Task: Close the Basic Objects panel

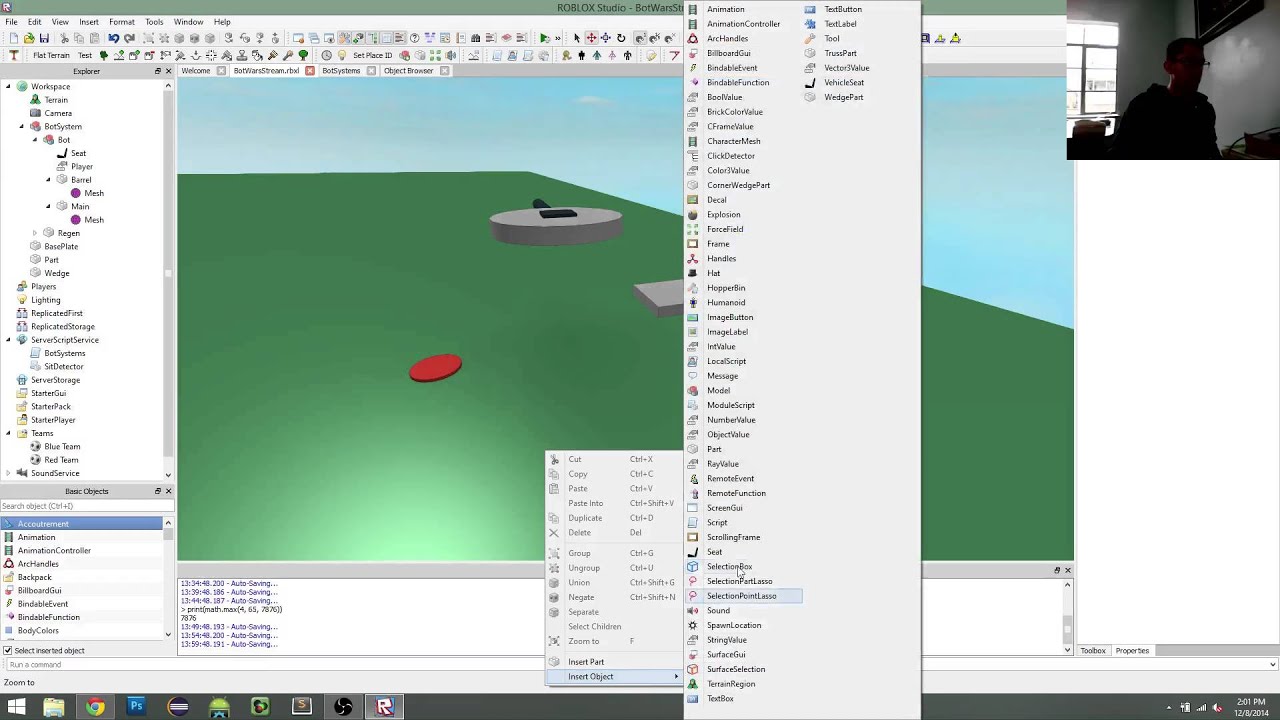Action: tap(168, 491)
